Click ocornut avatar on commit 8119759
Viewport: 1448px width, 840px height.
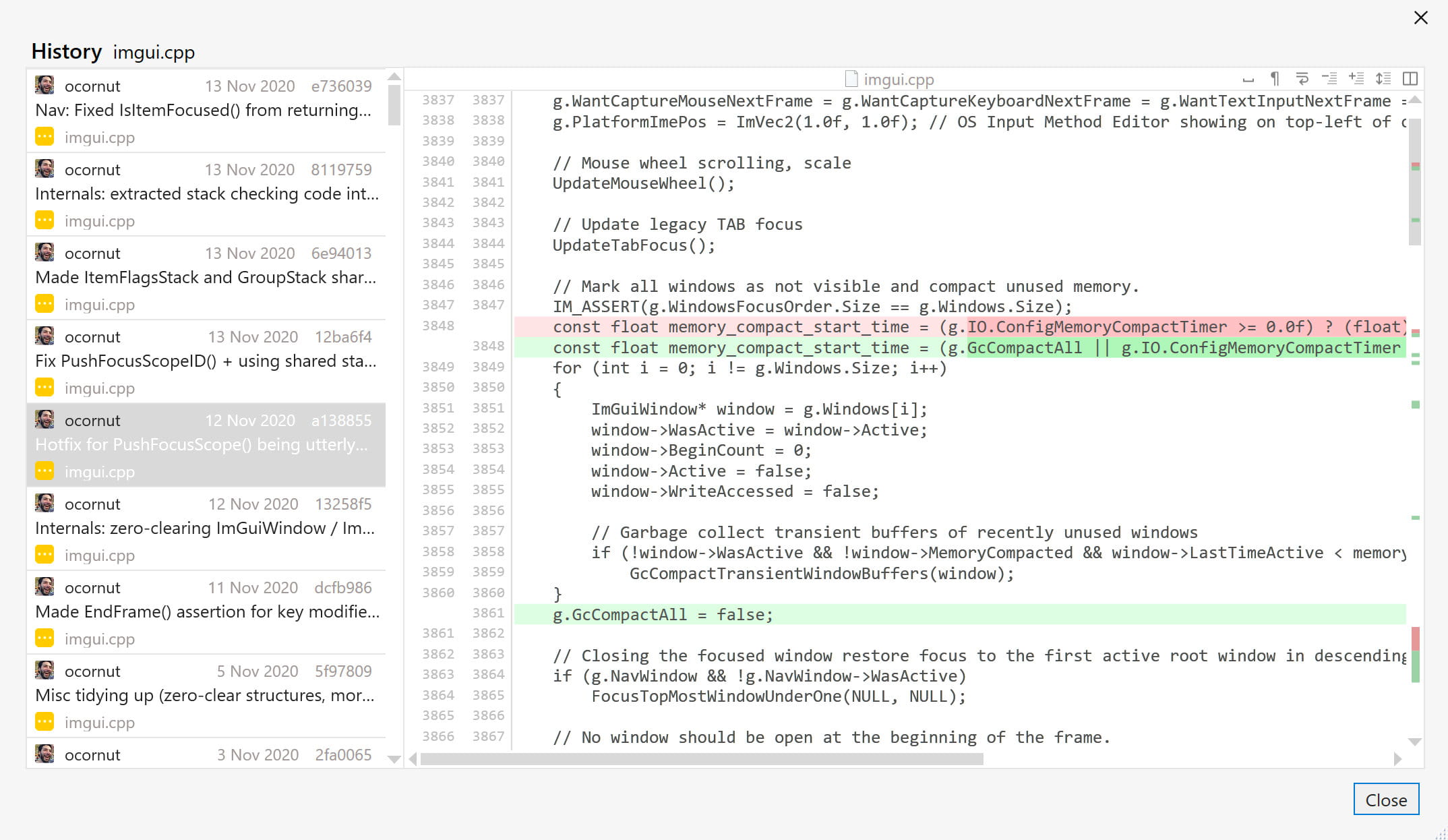point(45,169)
